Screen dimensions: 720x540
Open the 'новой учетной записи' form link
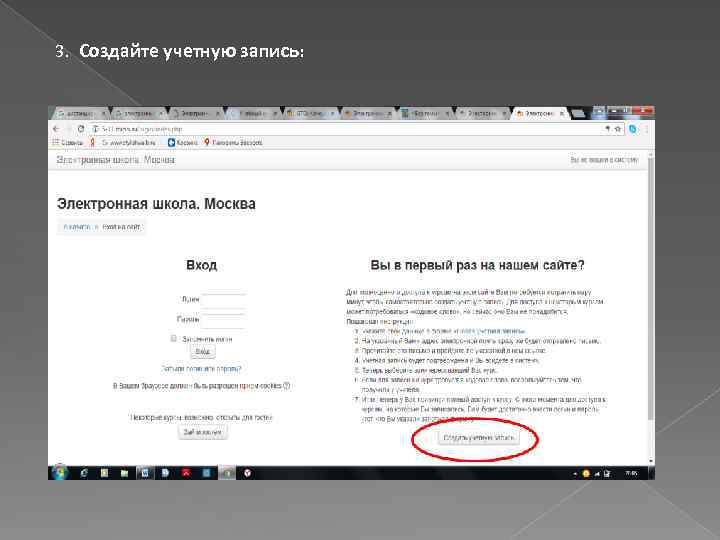(490, 331)
